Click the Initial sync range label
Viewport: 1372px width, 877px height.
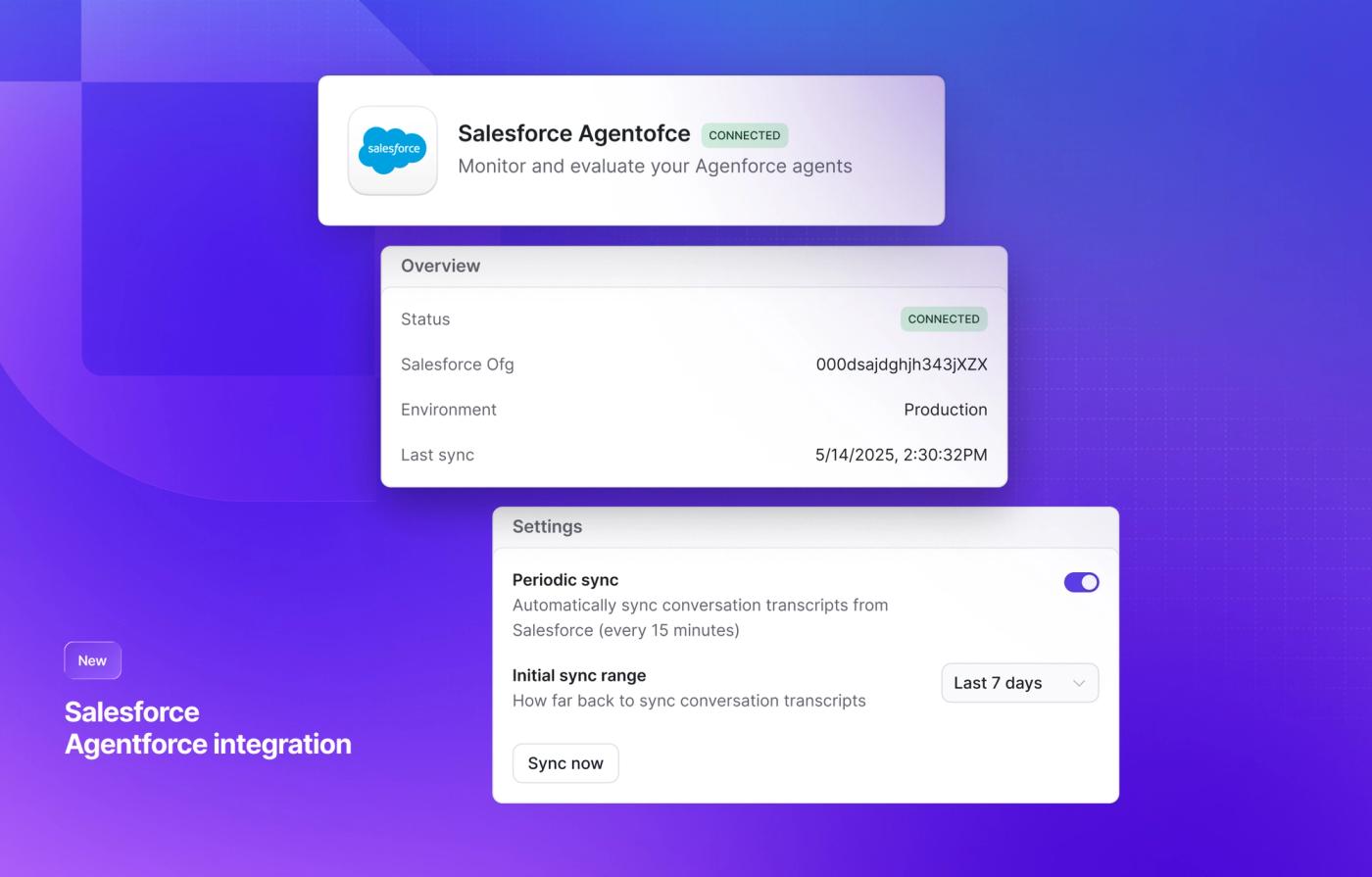[x=579, y=675]
